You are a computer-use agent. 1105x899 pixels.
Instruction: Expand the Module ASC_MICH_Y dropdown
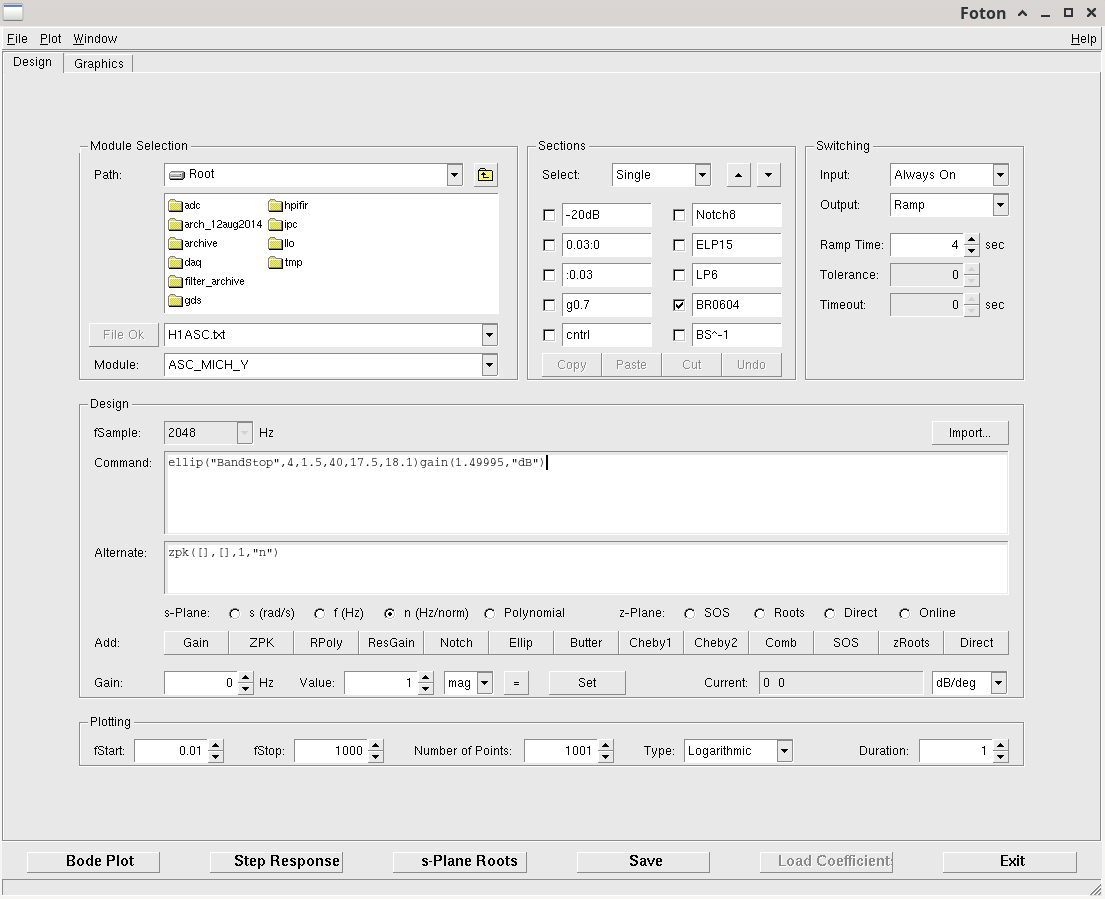point(489,365)
